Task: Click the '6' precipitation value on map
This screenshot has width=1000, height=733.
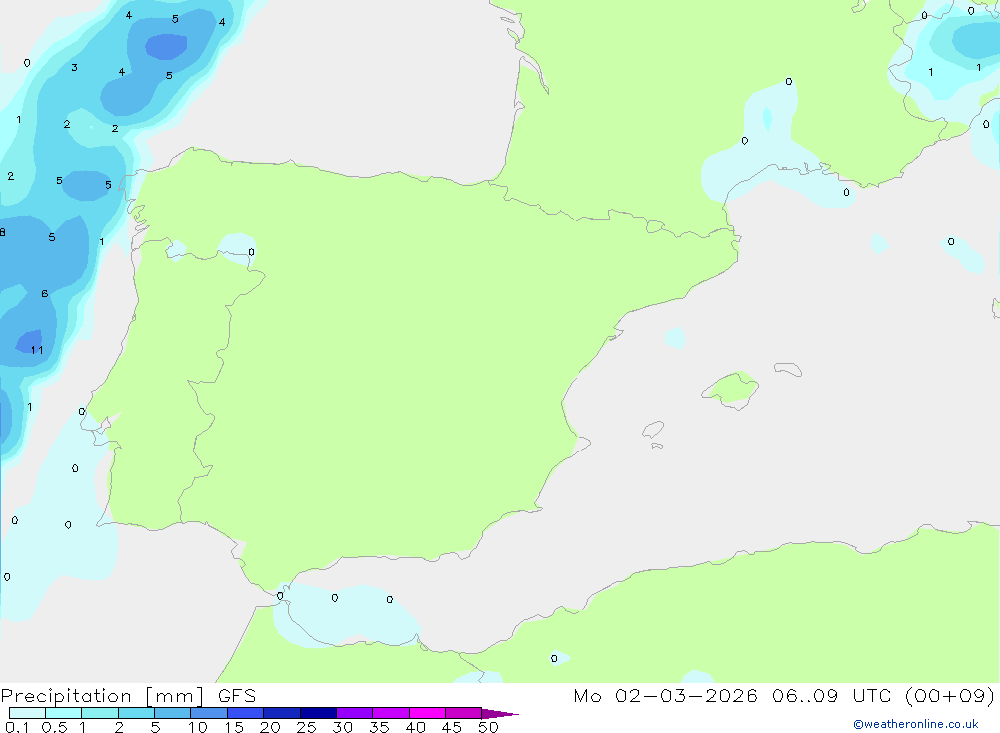Action: [x=45, y=293]
